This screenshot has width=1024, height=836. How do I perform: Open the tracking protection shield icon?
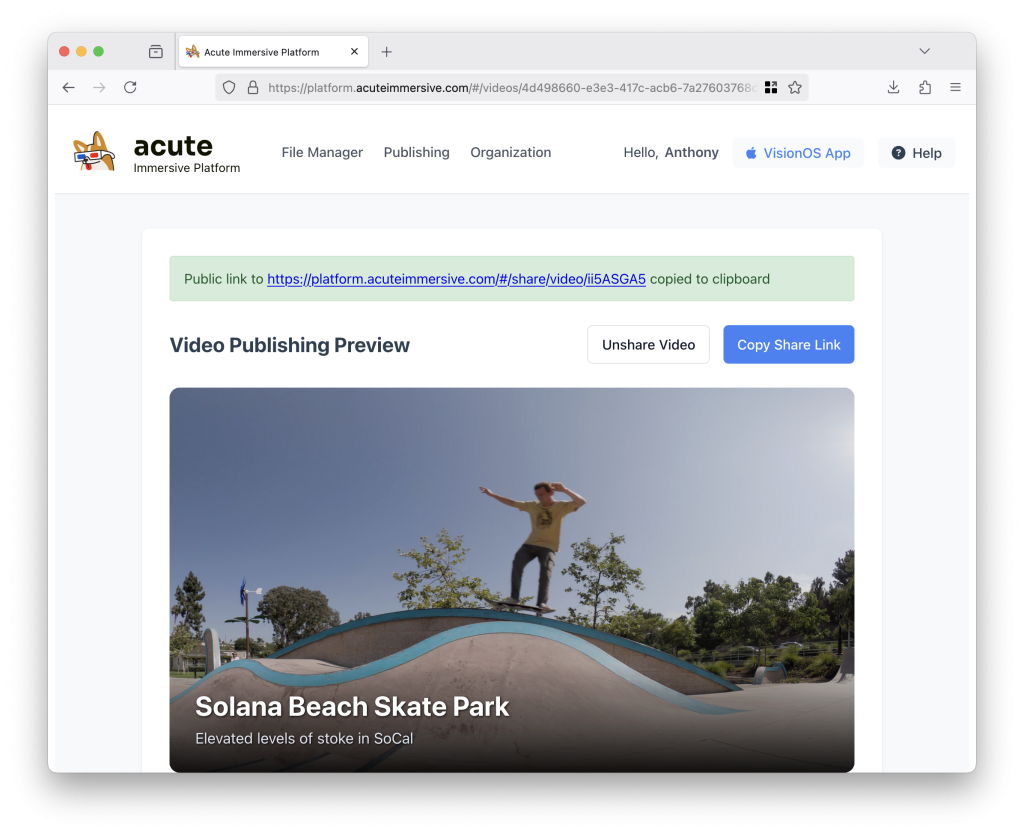[x=229, y=88]
